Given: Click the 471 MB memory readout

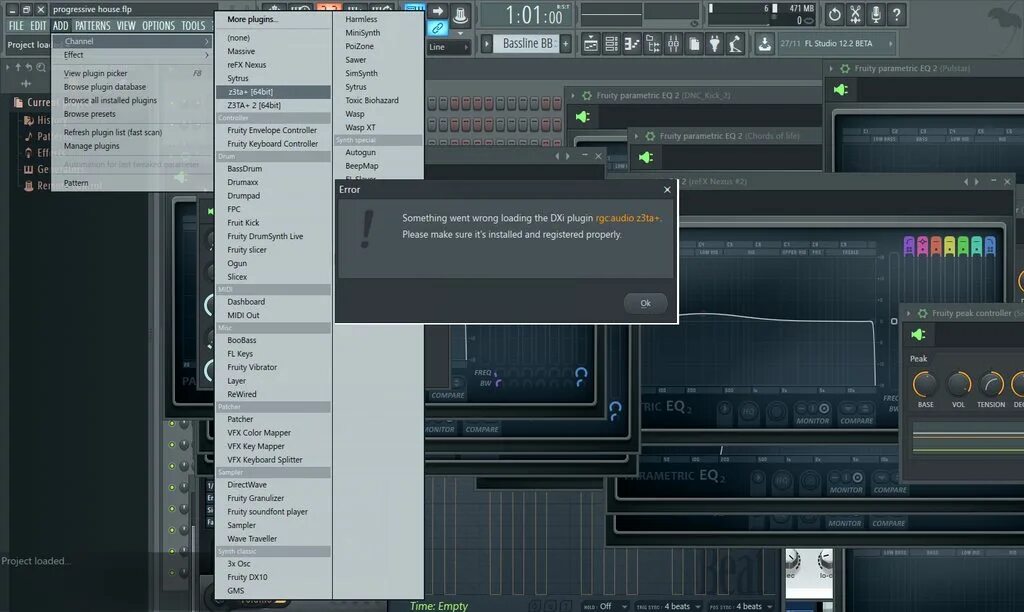Looking at the screenshot, I should point(801,8).
